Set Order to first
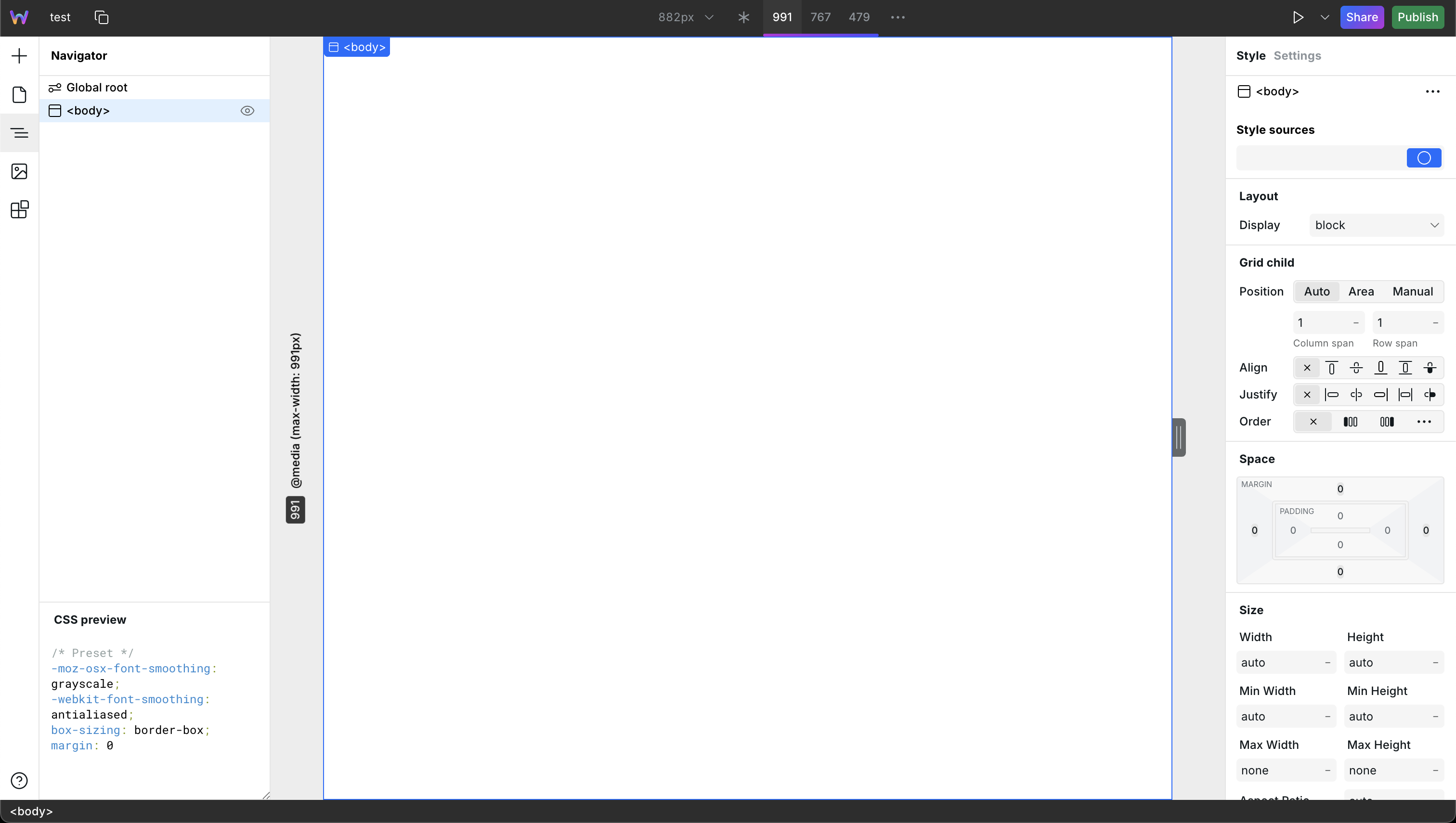Image resolution: width=1456 pixels, height=823 pixels. coord(1350,422)
